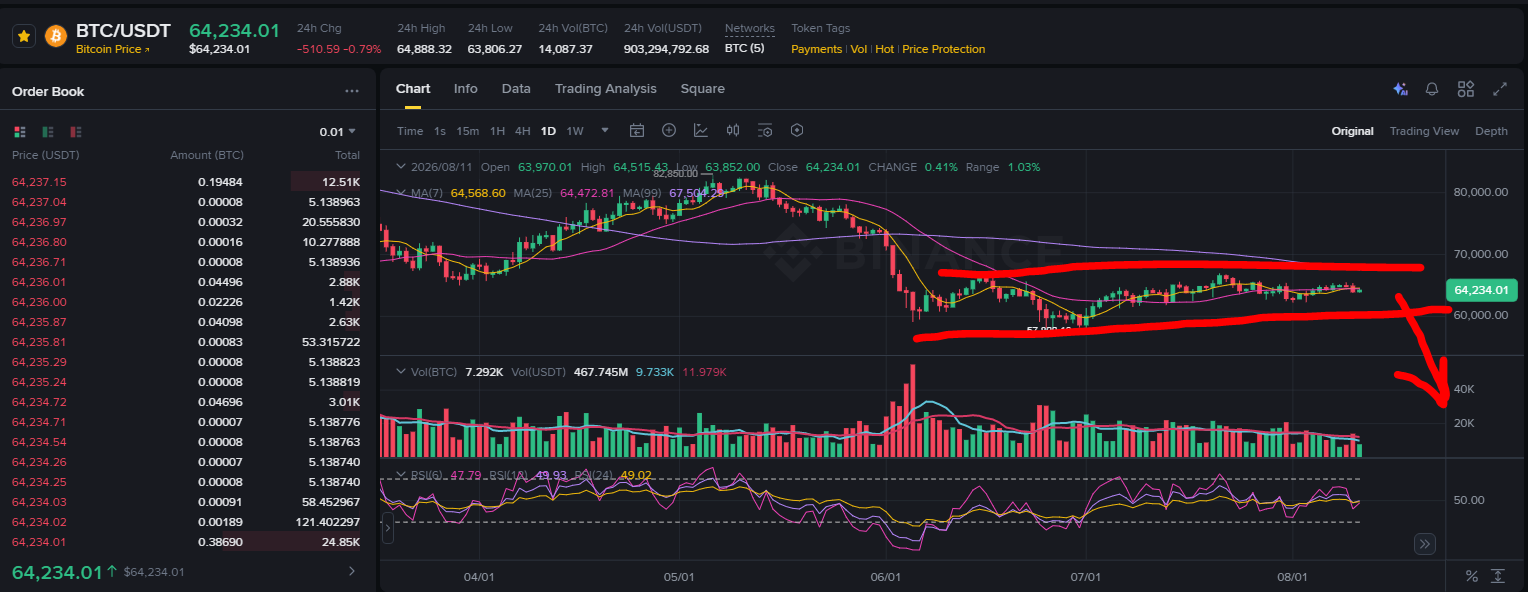Click the 24h High value 64,888.32
The width and height of the screenshot is (1528, 592).
tap(424, 49)
